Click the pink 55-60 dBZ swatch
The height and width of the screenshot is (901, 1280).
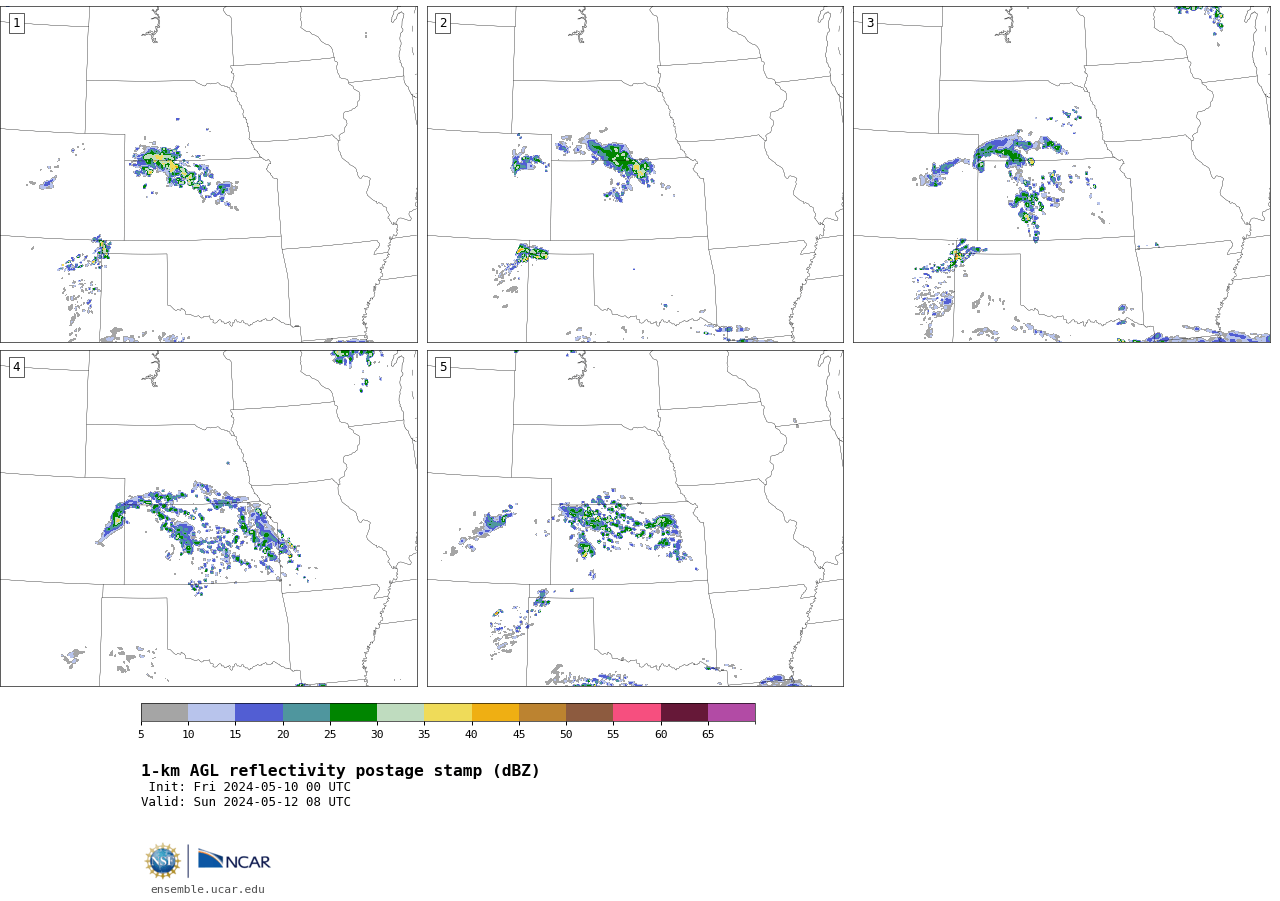pyautogui.click(x=637, y=712)
